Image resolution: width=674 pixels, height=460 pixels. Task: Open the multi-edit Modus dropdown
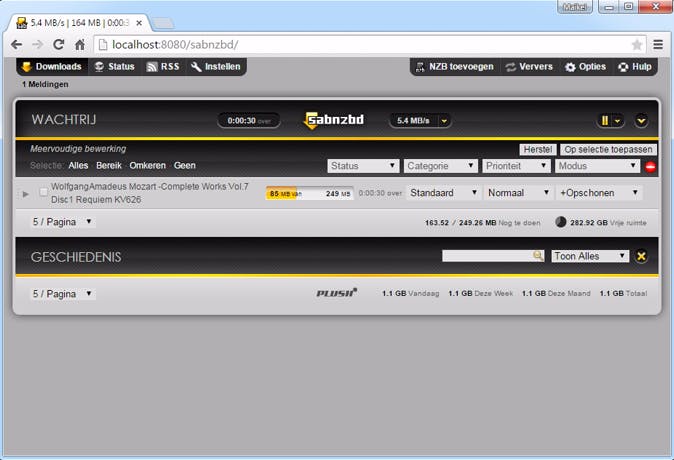[597, 166]
